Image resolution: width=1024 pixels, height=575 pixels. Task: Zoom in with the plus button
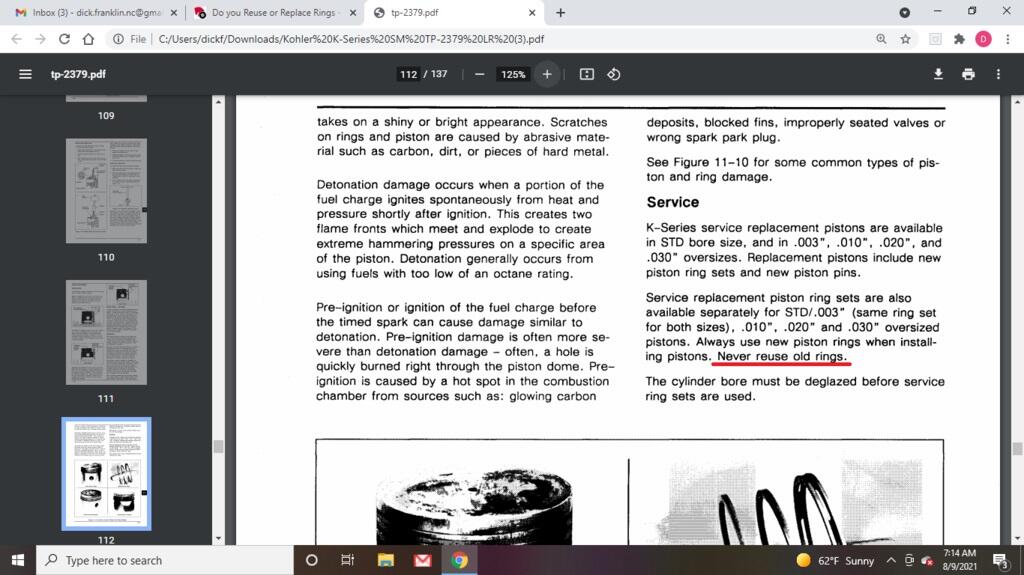547,74
